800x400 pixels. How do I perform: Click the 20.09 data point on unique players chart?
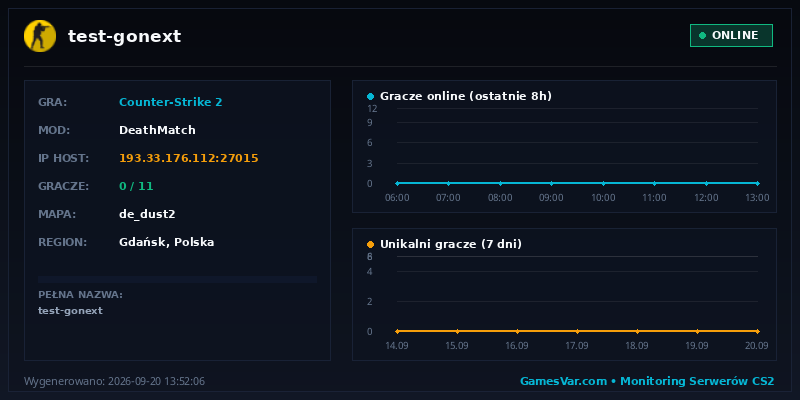[x=758, y=331]
